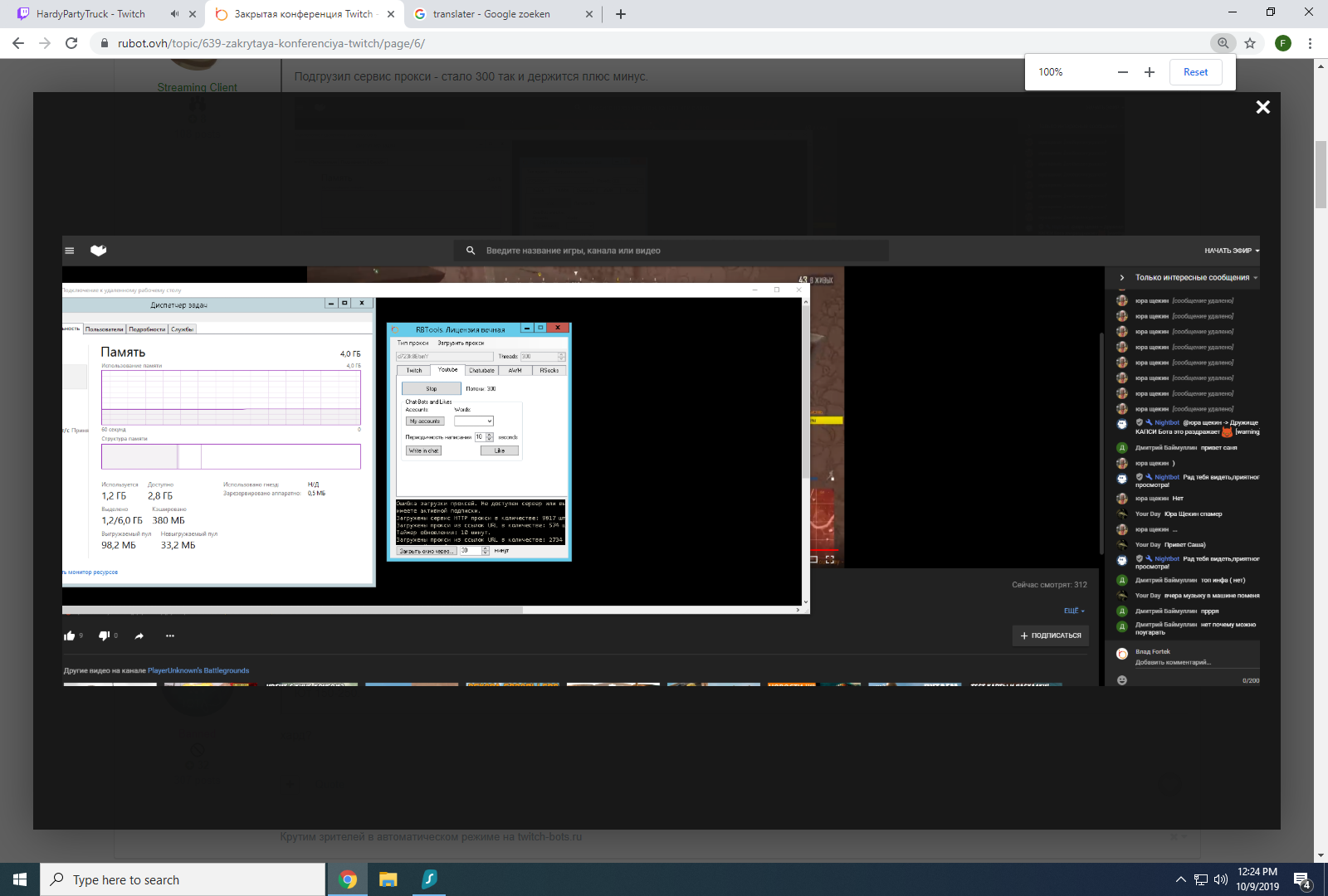Click the volume icon in system tray
Screen dimensions: 1328x896
coord(1220,879)
